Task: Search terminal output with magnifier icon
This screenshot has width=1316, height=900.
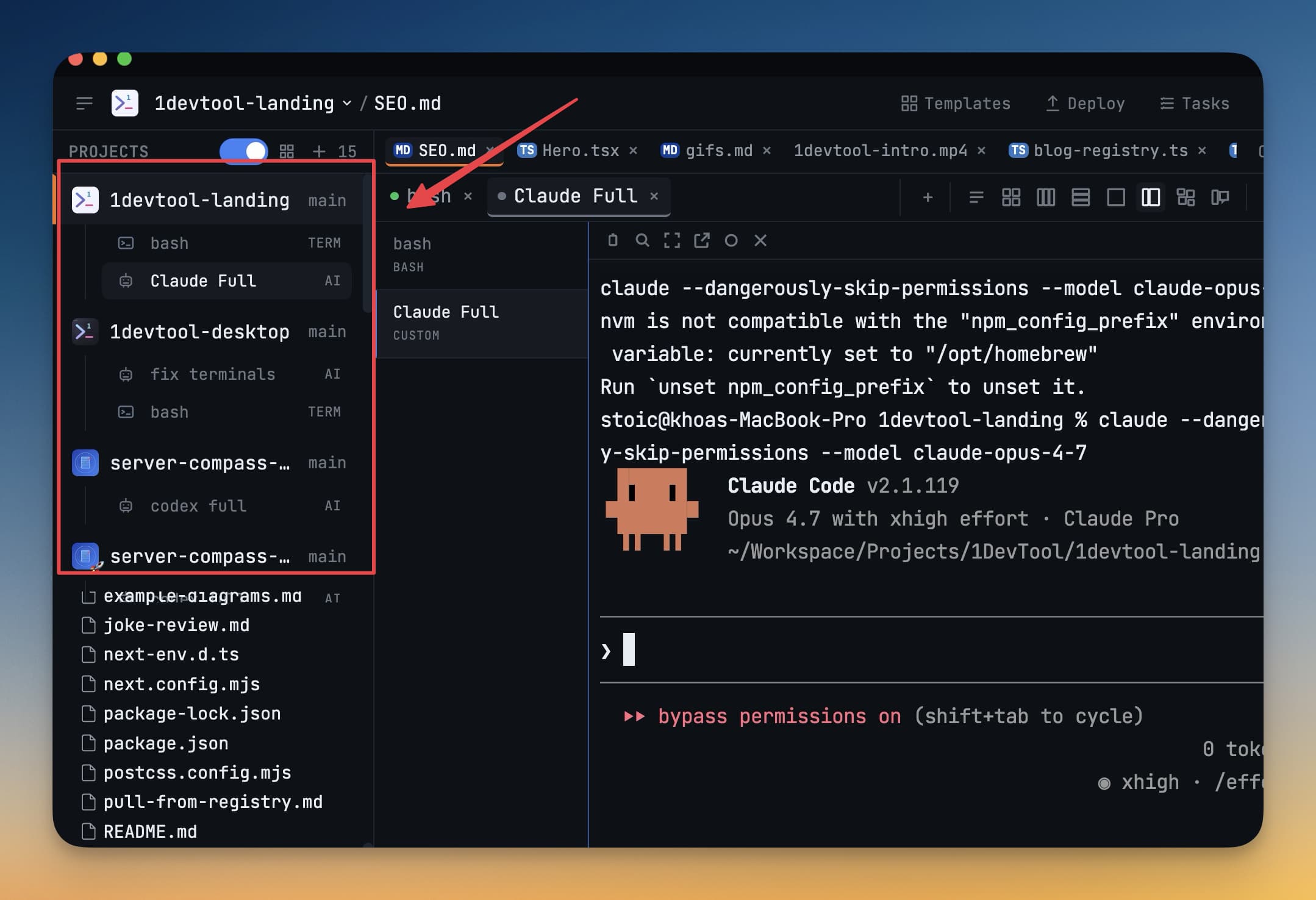Action: pyautogui.click(x=642, y=240)
